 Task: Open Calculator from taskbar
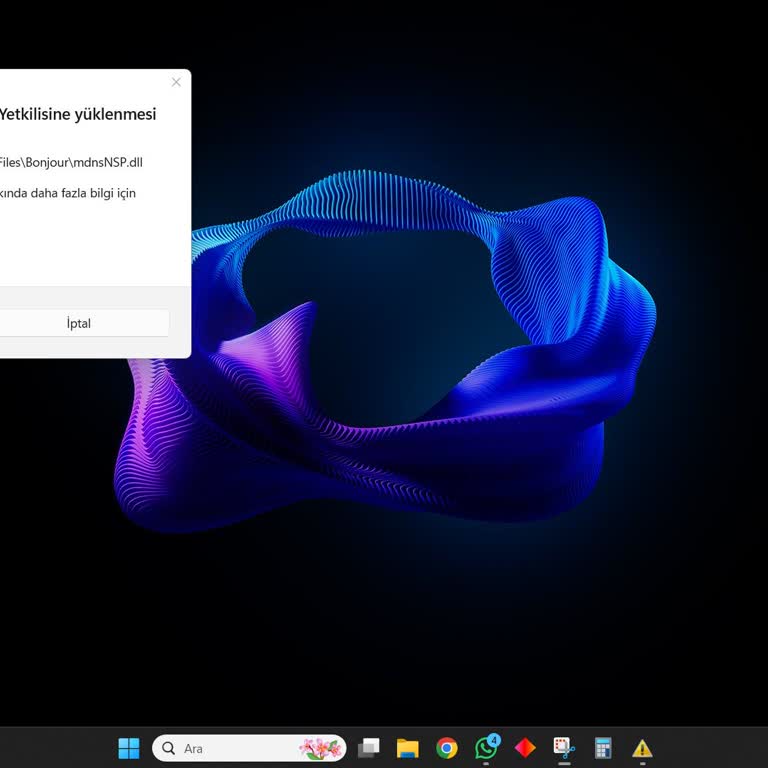[603, 748]
